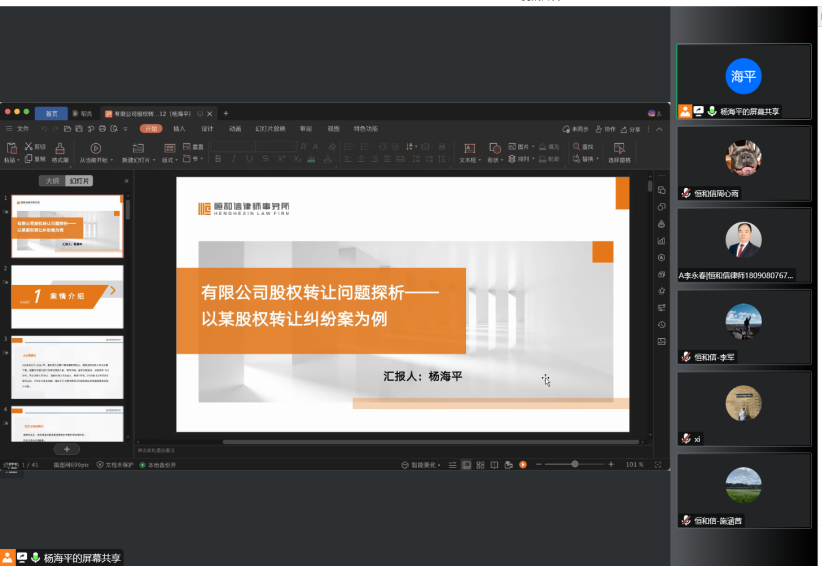The height and width of the screenshot is (566, 822).
Task: Switch to the Design (设计) ribbon tab
Action: 207,129
